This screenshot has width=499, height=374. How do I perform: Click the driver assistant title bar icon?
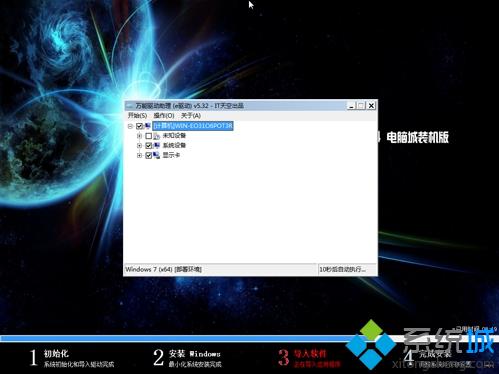pos(130,106)
